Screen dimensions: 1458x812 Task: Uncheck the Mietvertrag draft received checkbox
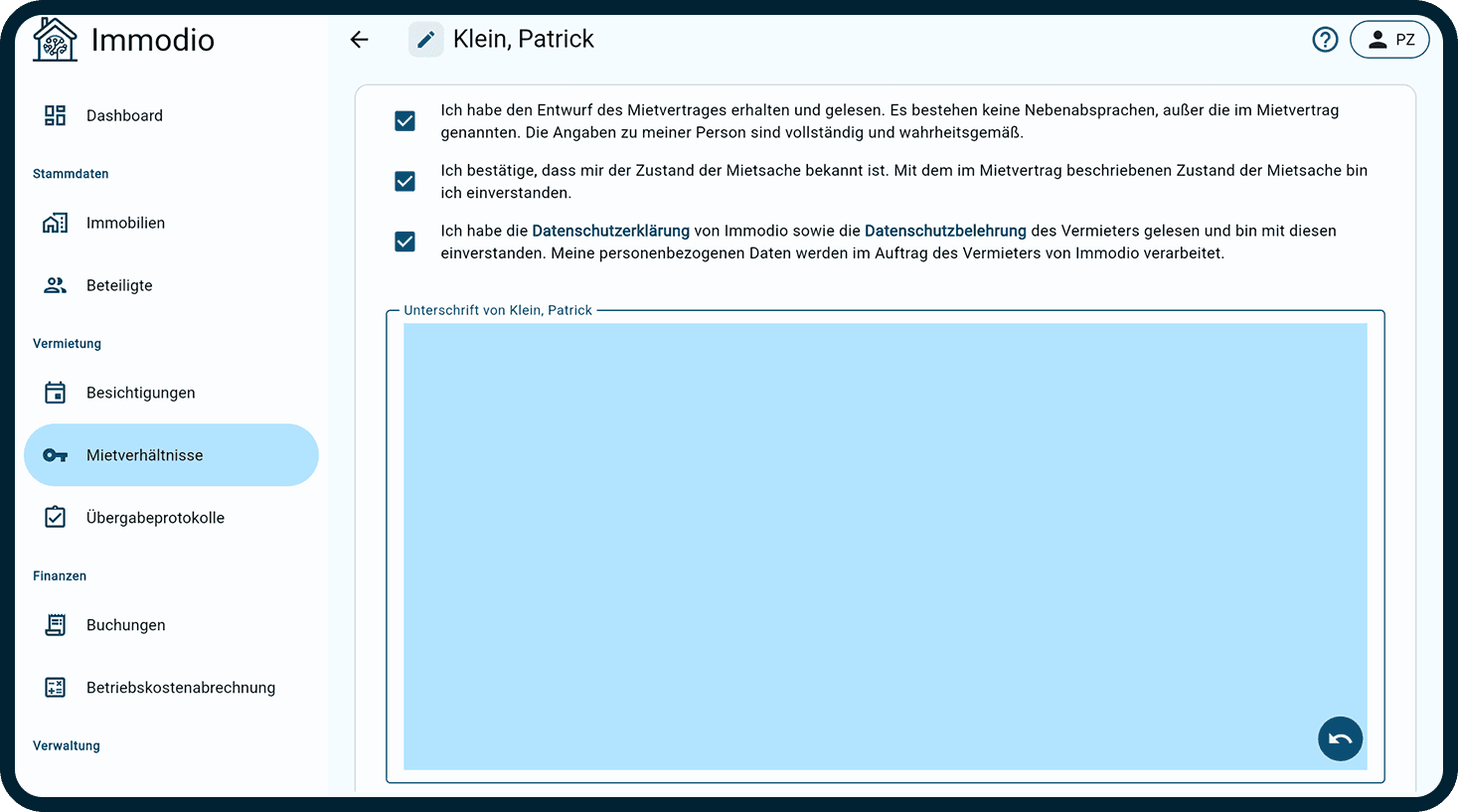point(405,121)
